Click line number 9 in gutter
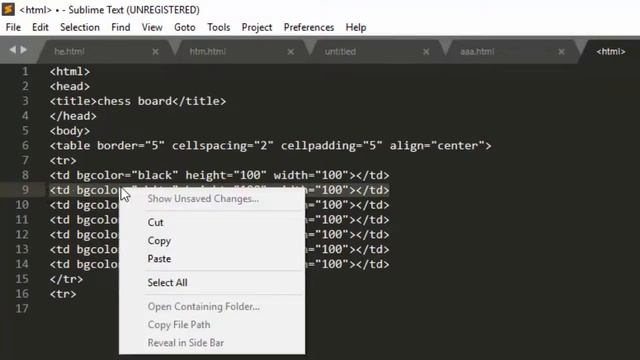 25,190
